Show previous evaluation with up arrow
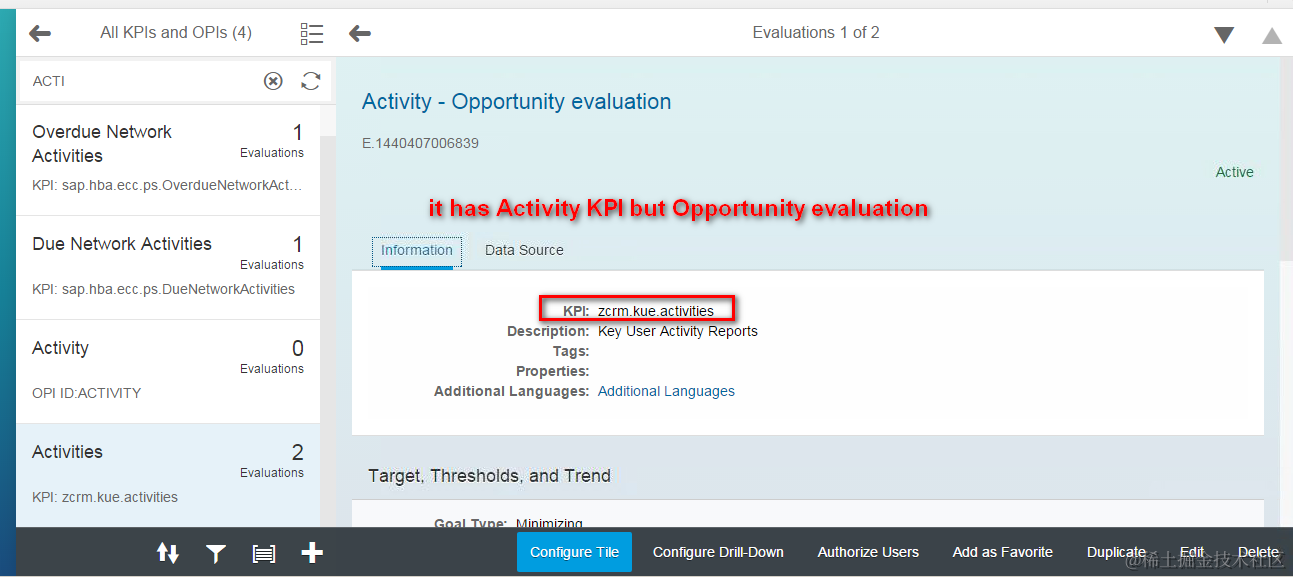The height and width of the screenshot is (578, 1293). pos(1272,35)
